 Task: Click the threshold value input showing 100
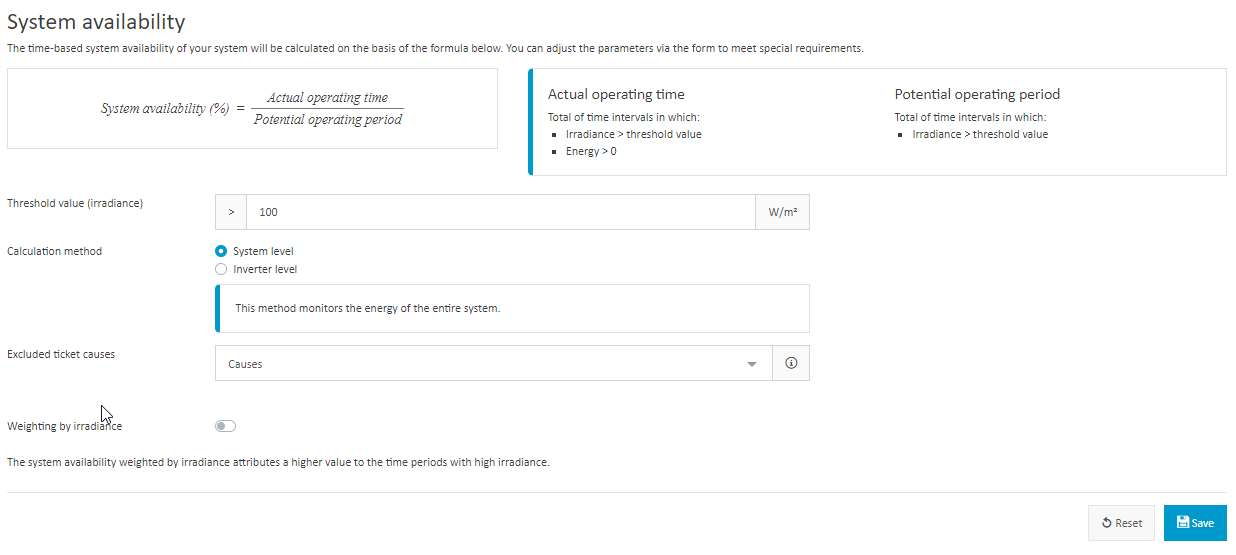pyautogui.click(x=501, y=212)
